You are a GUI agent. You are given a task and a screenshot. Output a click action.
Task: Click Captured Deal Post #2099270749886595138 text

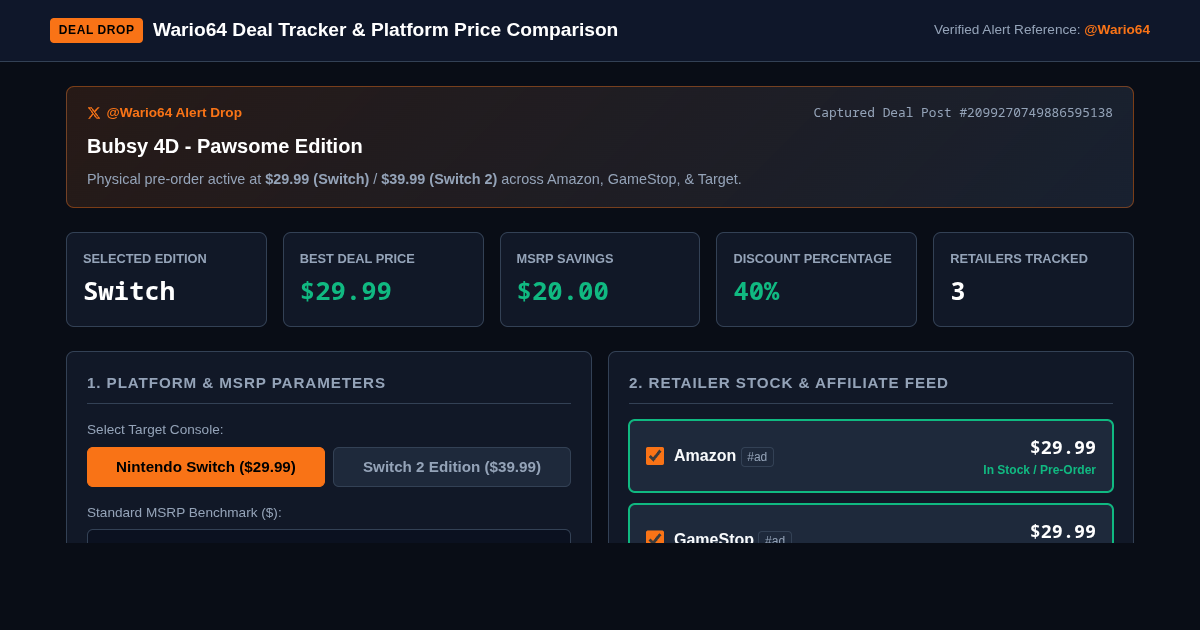point(963,113)
